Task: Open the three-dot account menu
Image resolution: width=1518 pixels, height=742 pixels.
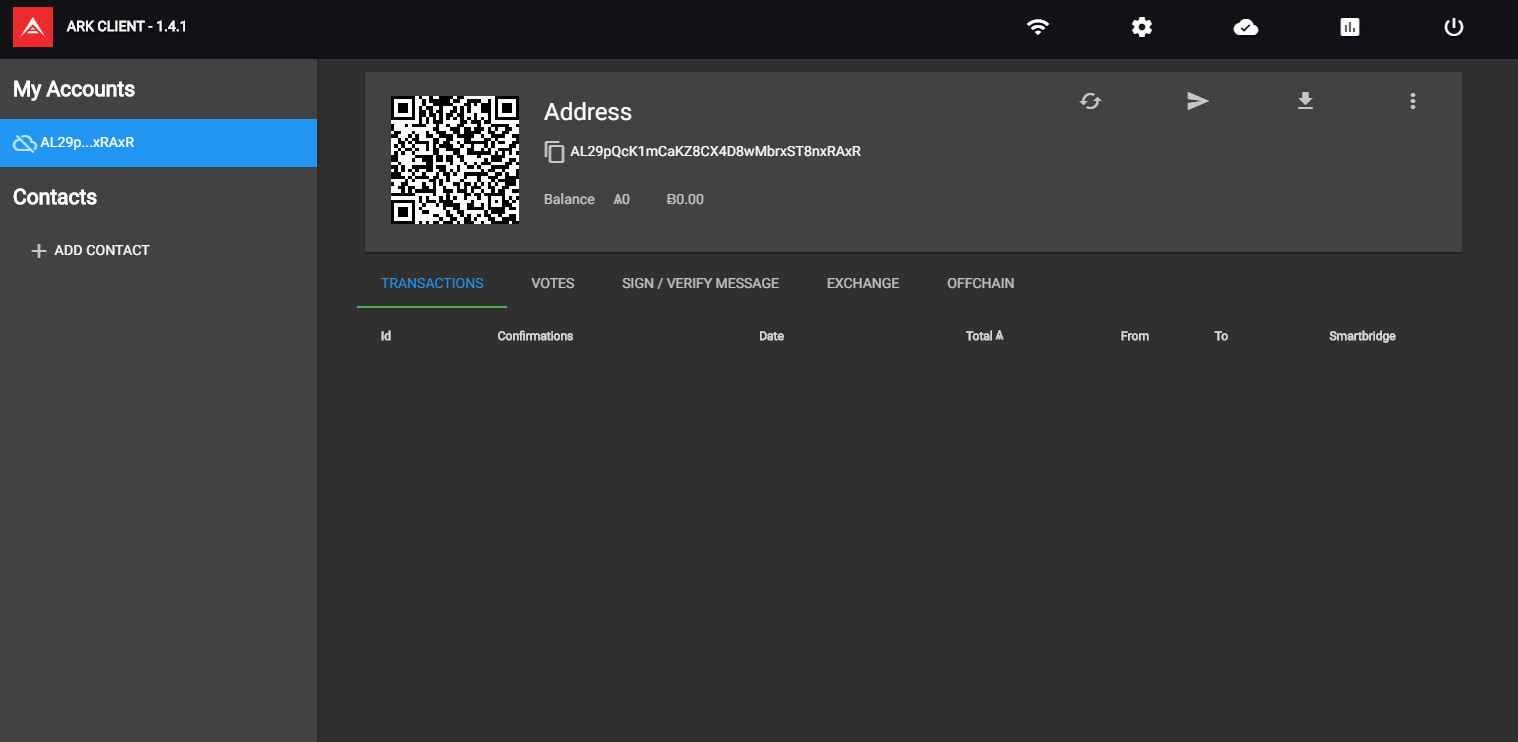Action: coord(1413,101)
